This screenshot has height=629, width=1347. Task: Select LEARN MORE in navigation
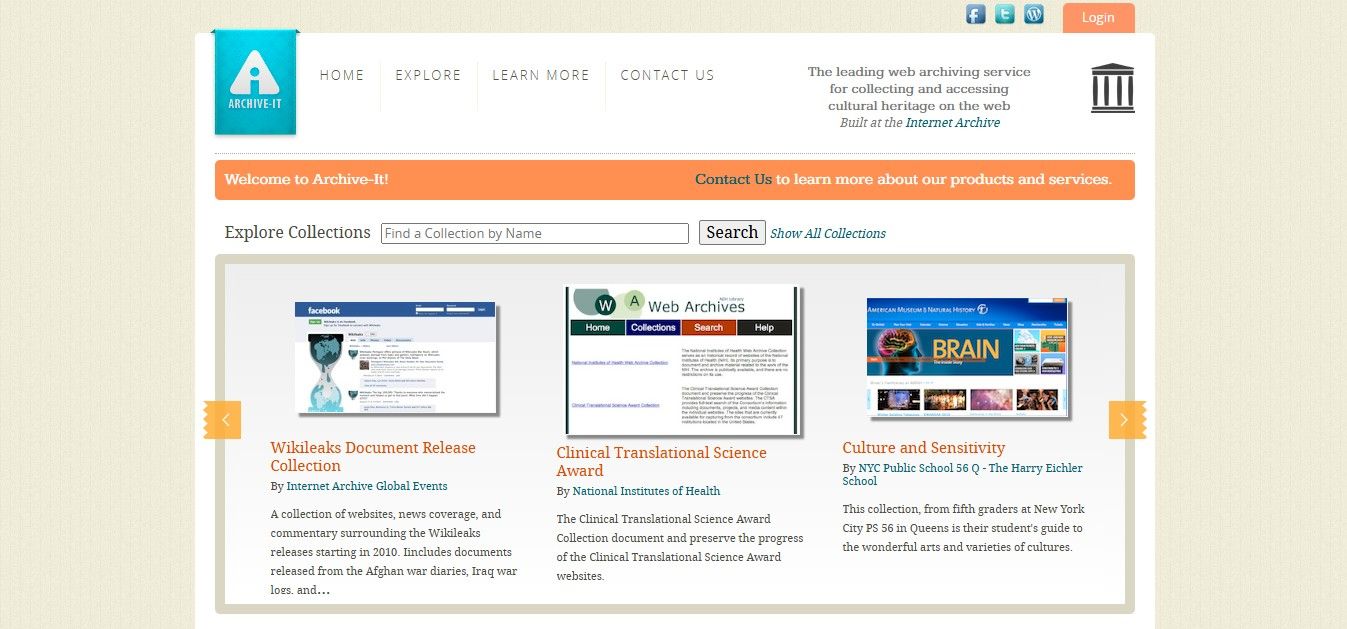point(541,75)
